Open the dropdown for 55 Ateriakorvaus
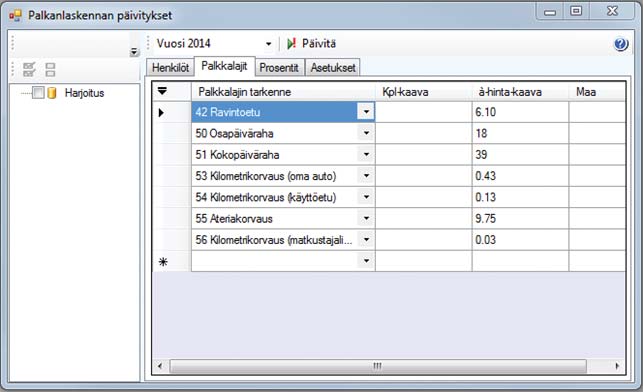The height and width of the screenshot is (392, 643). [366, 218]
